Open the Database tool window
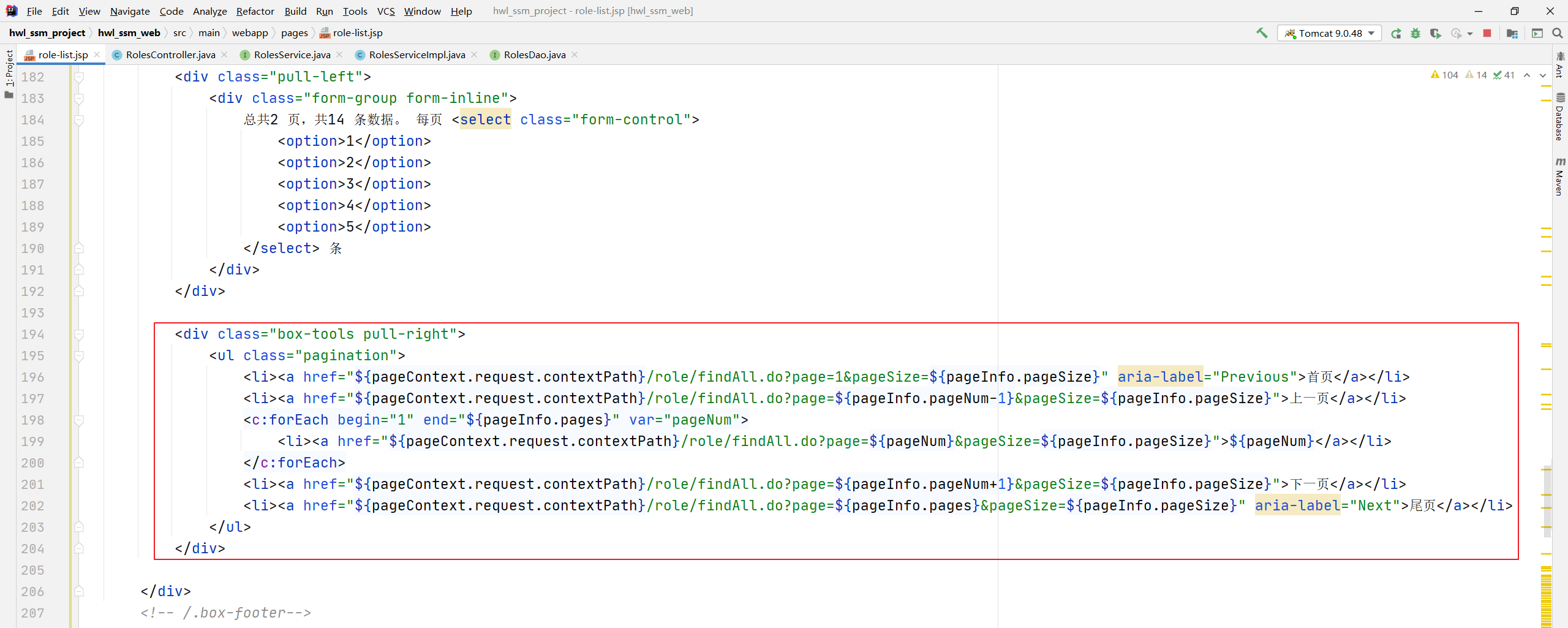1568x628 pixels. [1560, 117]
